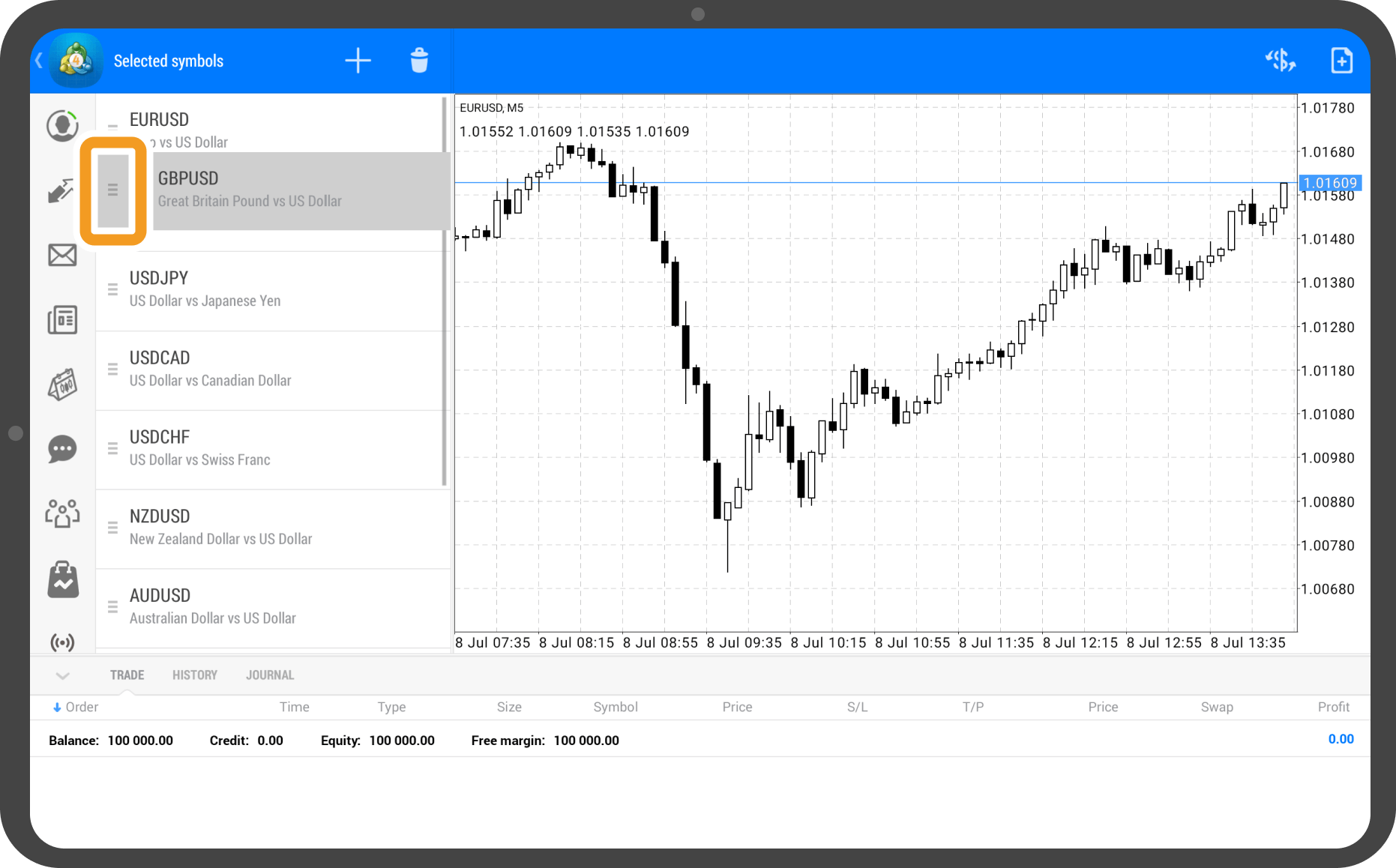Open the chat bubble icon in sidebar

[x=62, y=449]
